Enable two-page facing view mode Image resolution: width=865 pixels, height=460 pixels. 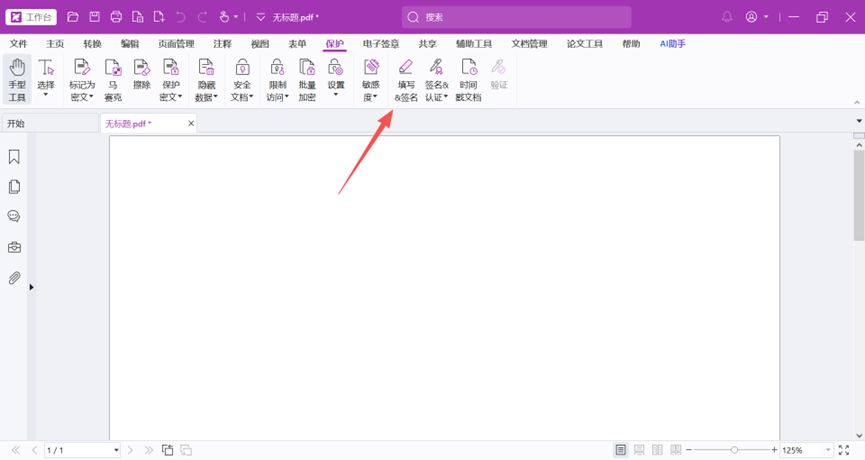tap(657, 450)
